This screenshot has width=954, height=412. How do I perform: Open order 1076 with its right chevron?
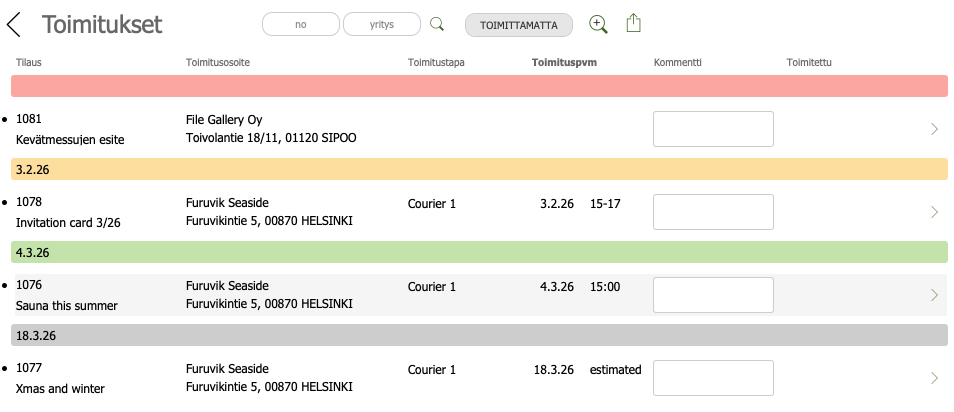point(934,295)
